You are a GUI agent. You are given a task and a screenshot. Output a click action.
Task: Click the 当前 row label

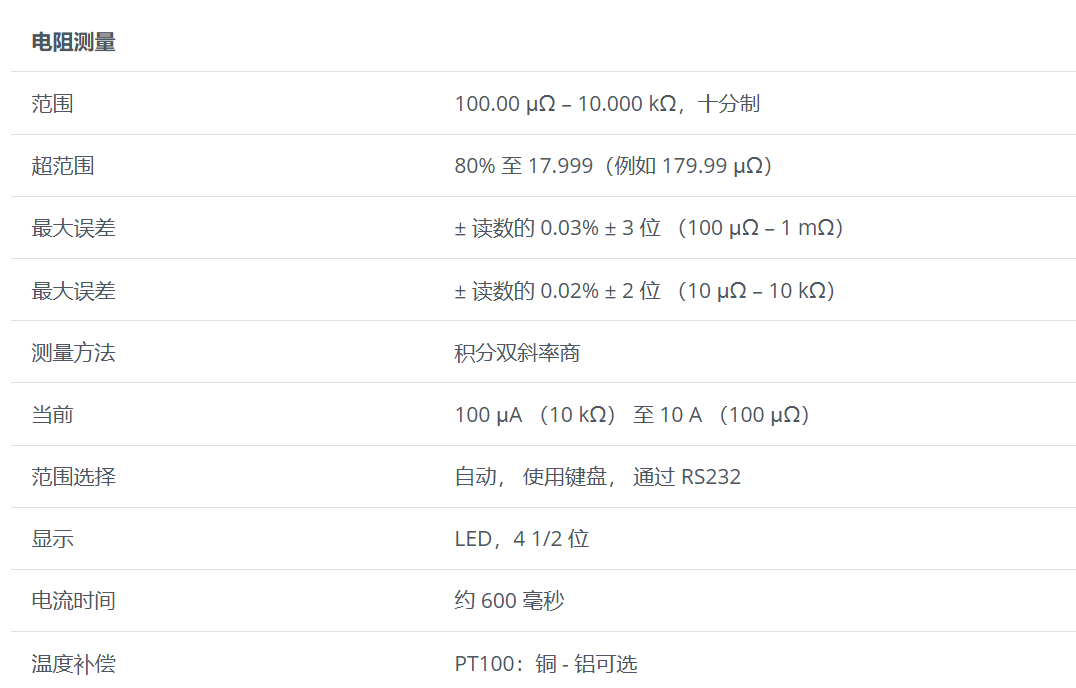pos(52,415)
